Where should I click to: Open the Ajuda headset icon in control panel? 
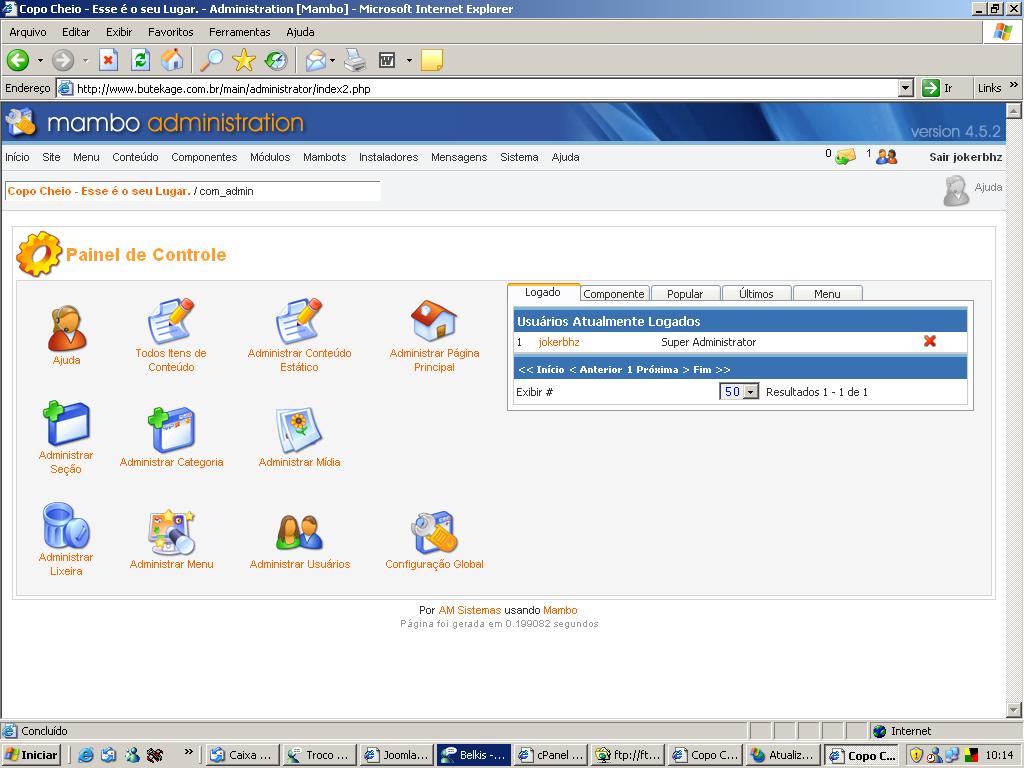click(x=67, y=328)
